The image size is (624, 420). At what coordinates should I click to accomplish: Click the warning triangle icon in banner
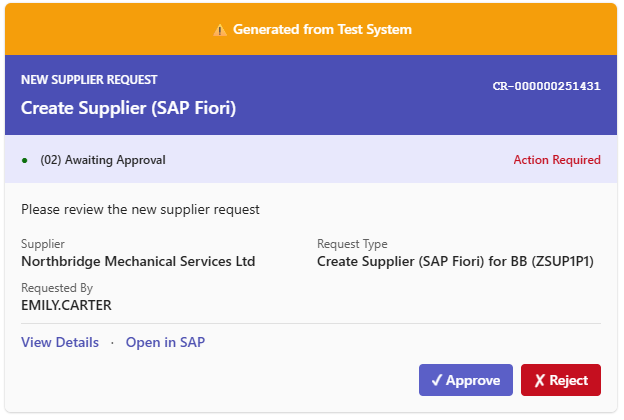(x=220, y=30)
